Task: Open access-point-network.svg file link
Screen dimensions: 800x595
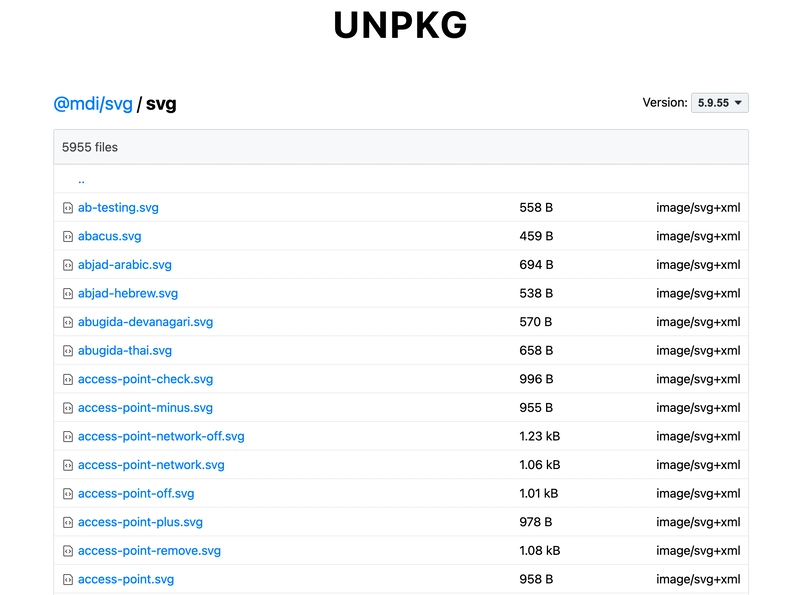Action: pos(151,465)
